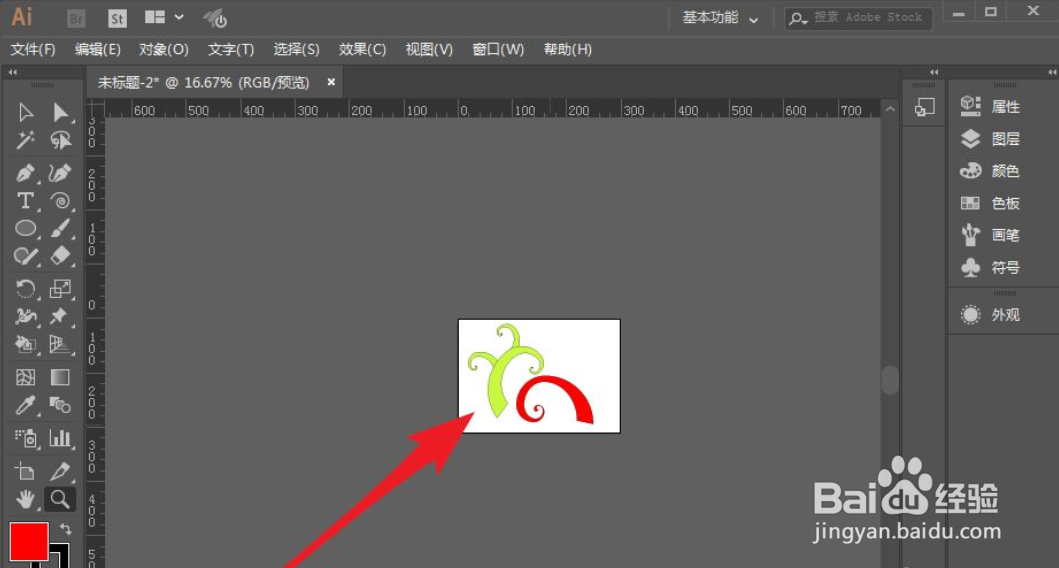Image resolution: width=1059 pixels, height=568 pixels.
Task: Switch to the 未标题-2 document tab
Action: [x=203, y=82]
